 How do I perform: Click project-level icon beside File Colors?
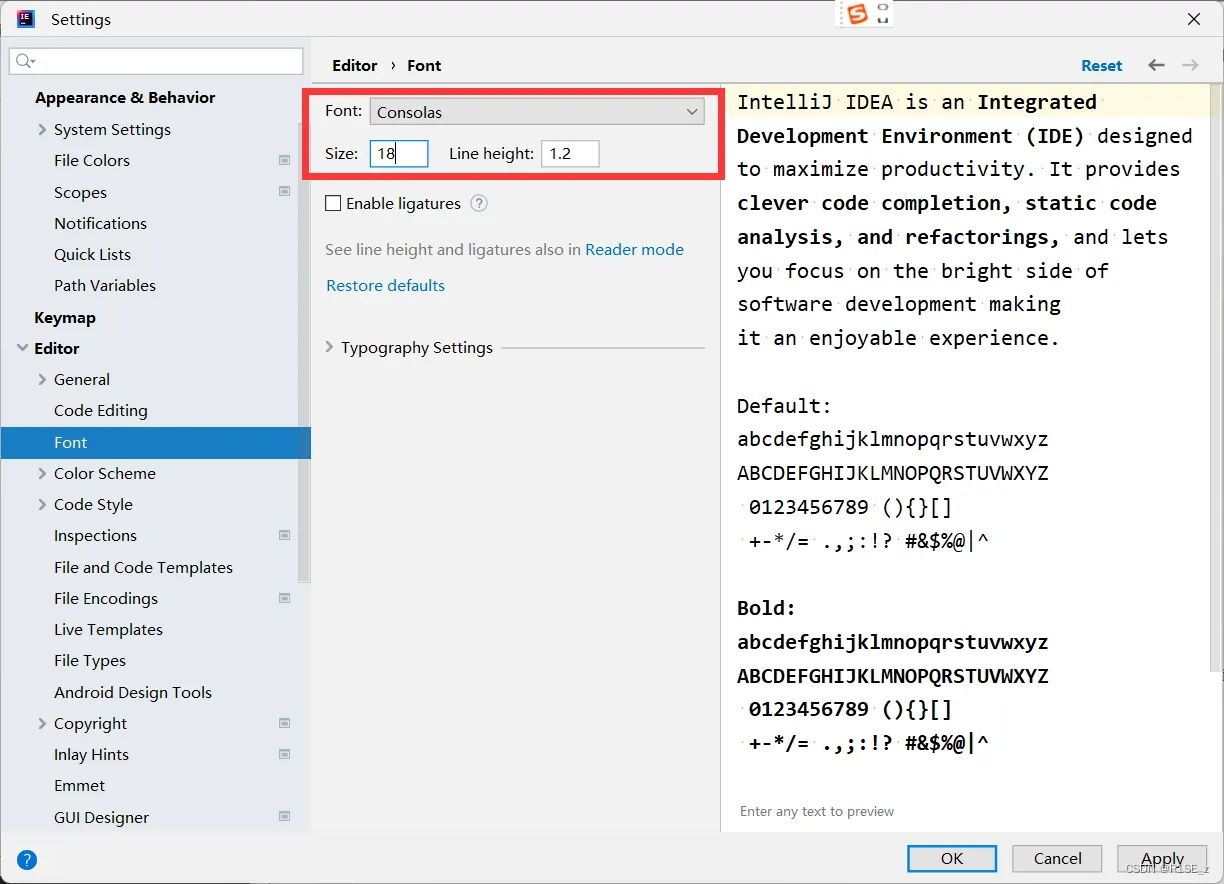[x=285, y=160]
